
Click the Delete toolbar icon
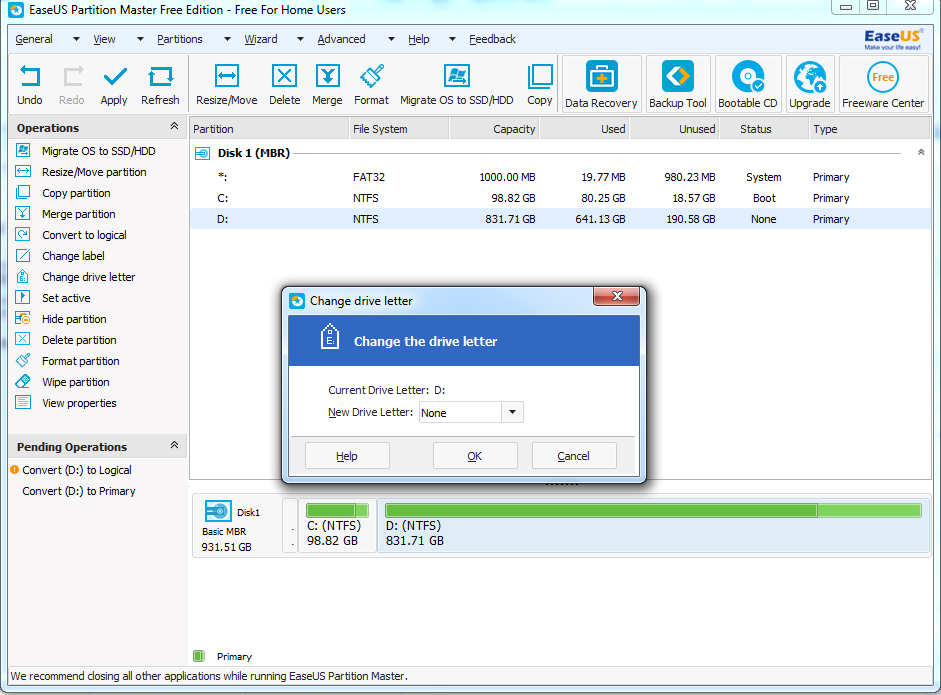click(x=284, y=76)
